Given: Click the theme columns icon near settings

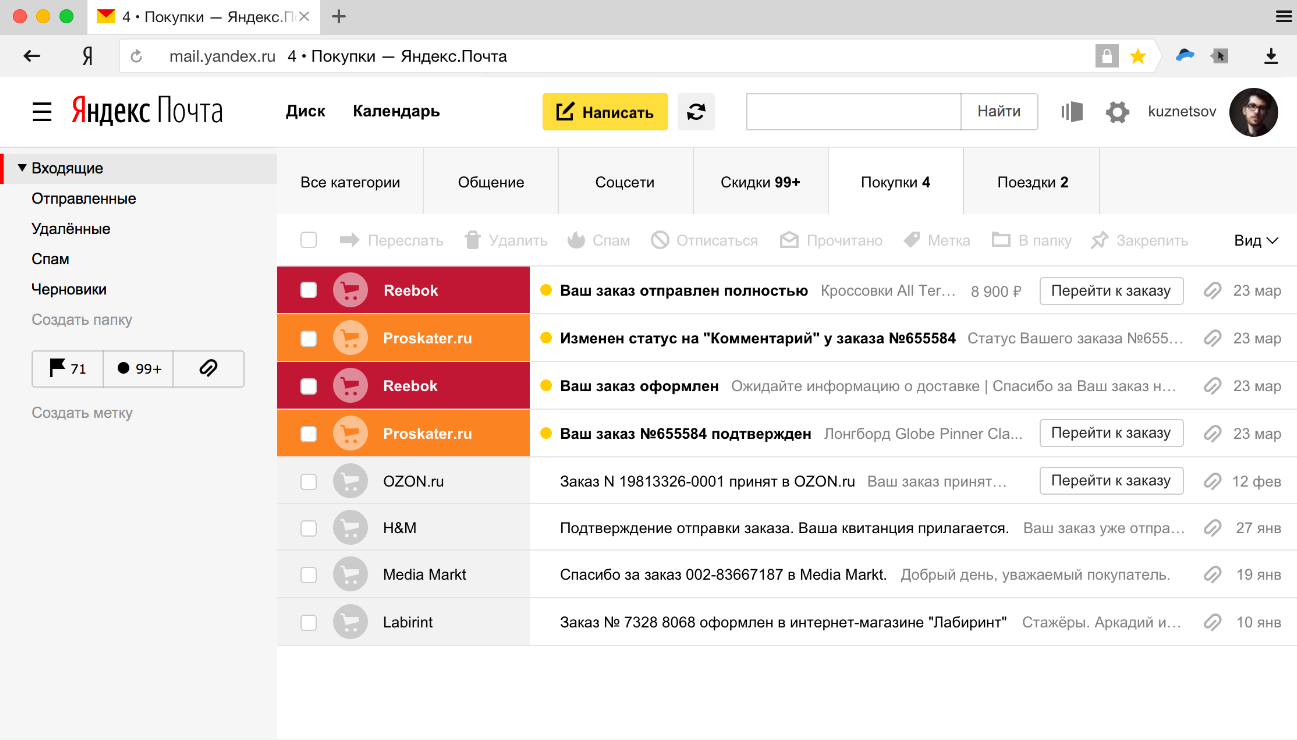Looking at the screenshot, I should 1072,112.
